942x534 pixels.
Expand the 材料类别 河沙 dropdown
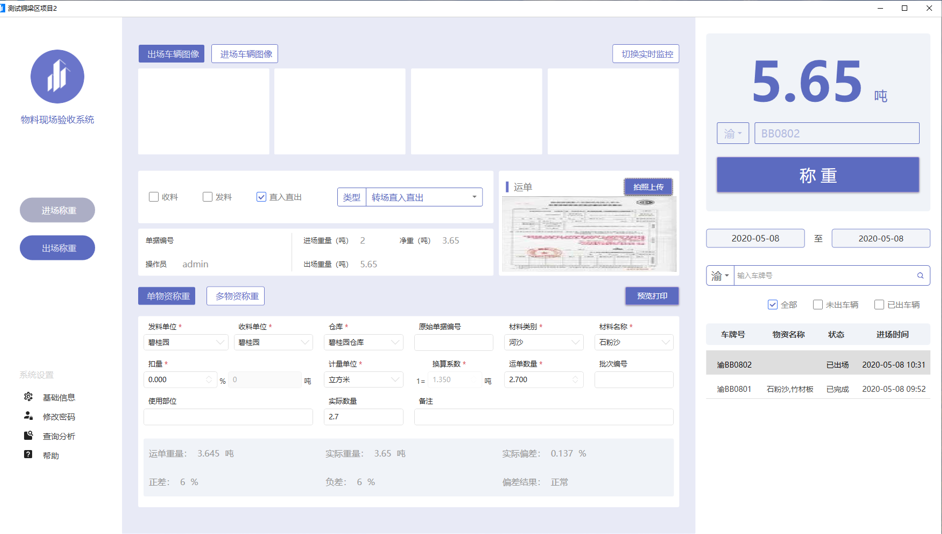point(544,342)
